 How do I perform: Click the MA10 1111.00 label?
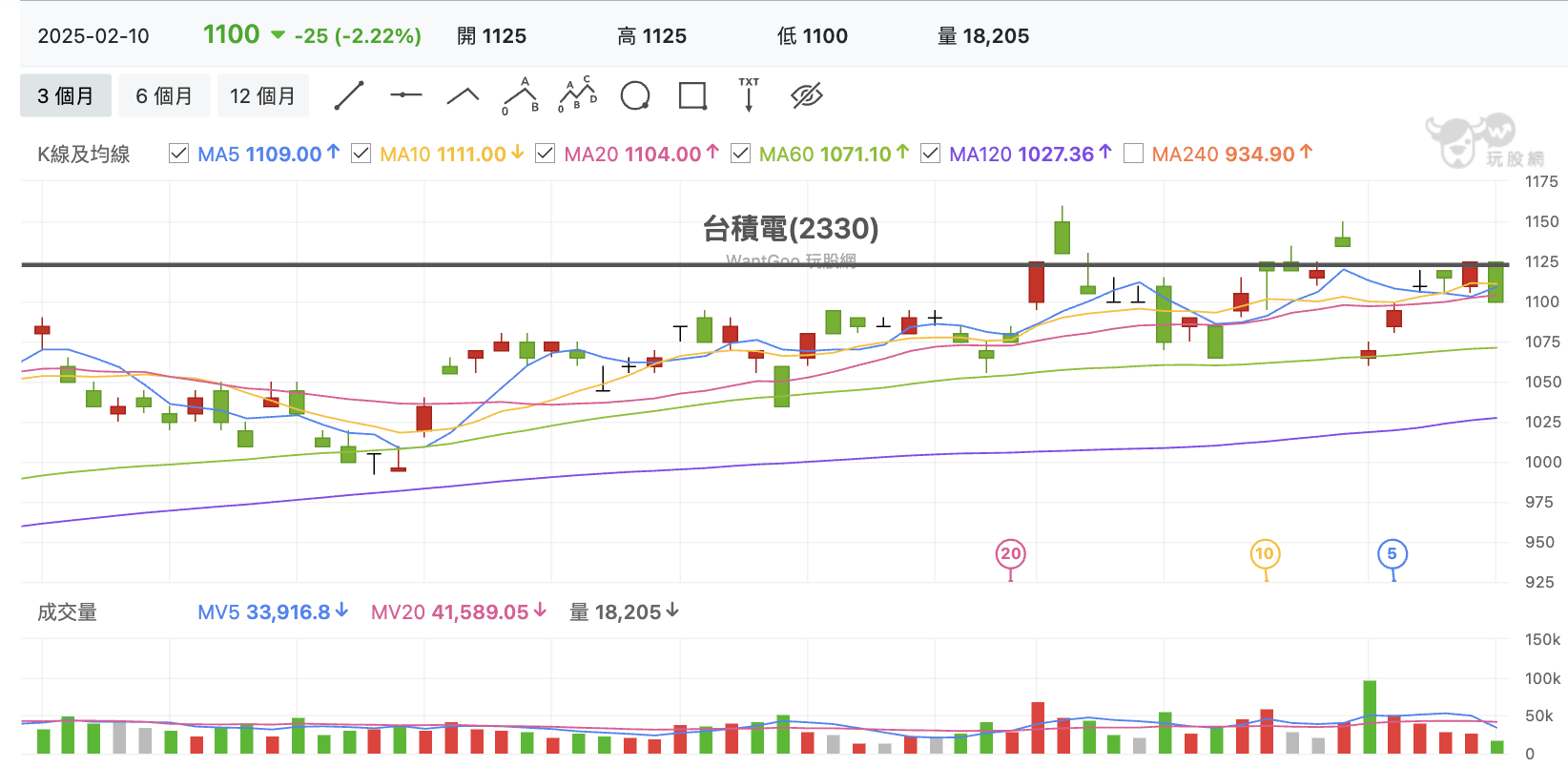click(451, 154)
